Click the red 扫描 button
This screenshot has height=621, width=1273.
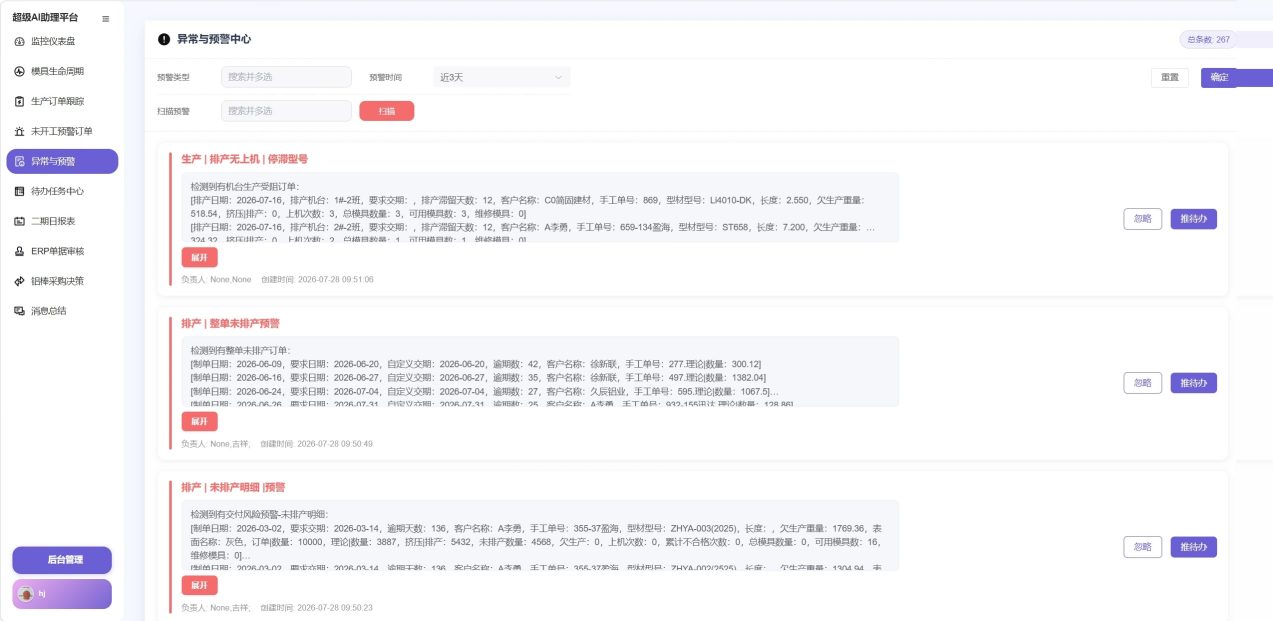point(387,111)
